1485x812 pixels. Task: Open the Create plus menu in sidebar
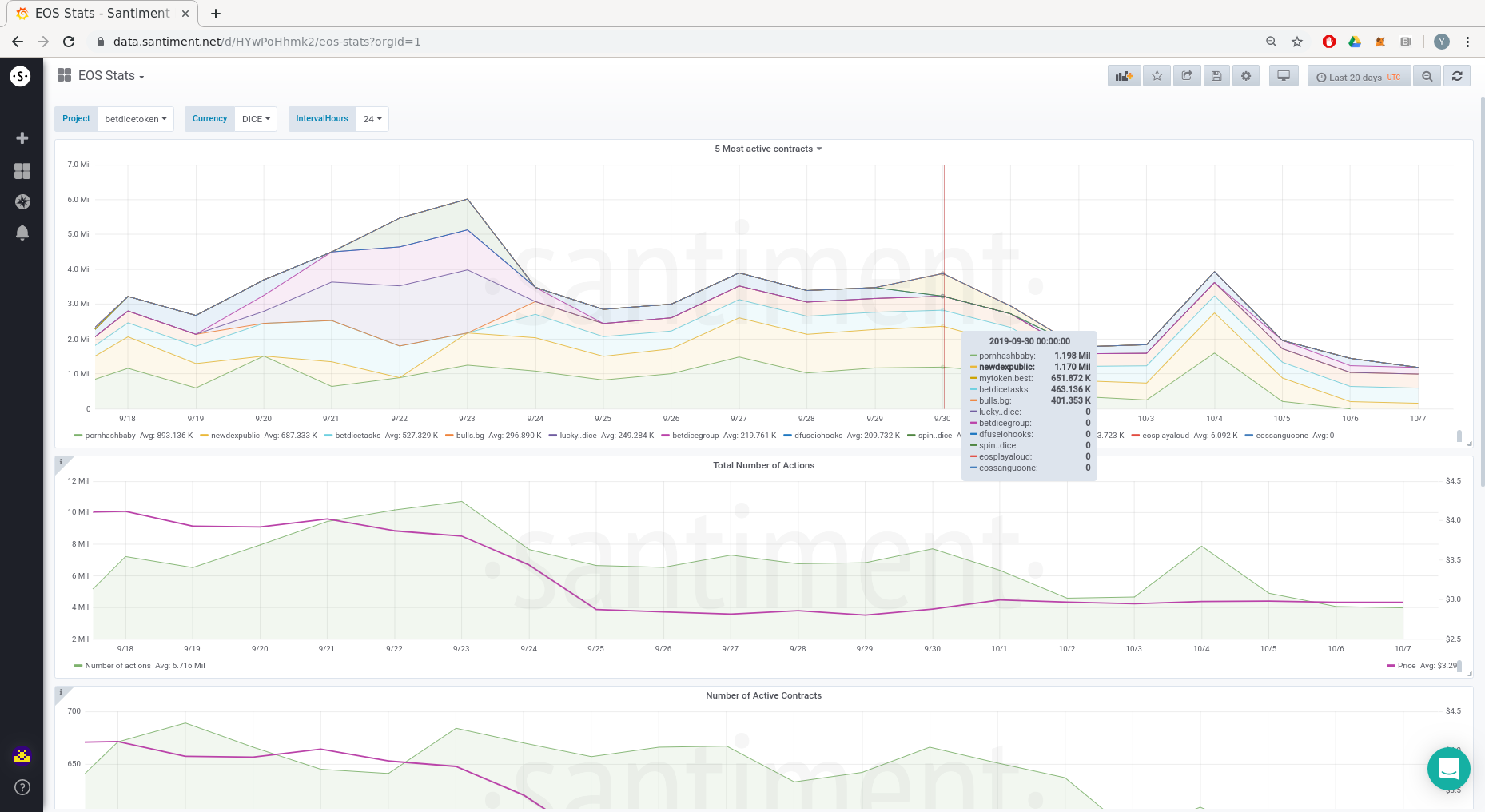click(22, 138)
